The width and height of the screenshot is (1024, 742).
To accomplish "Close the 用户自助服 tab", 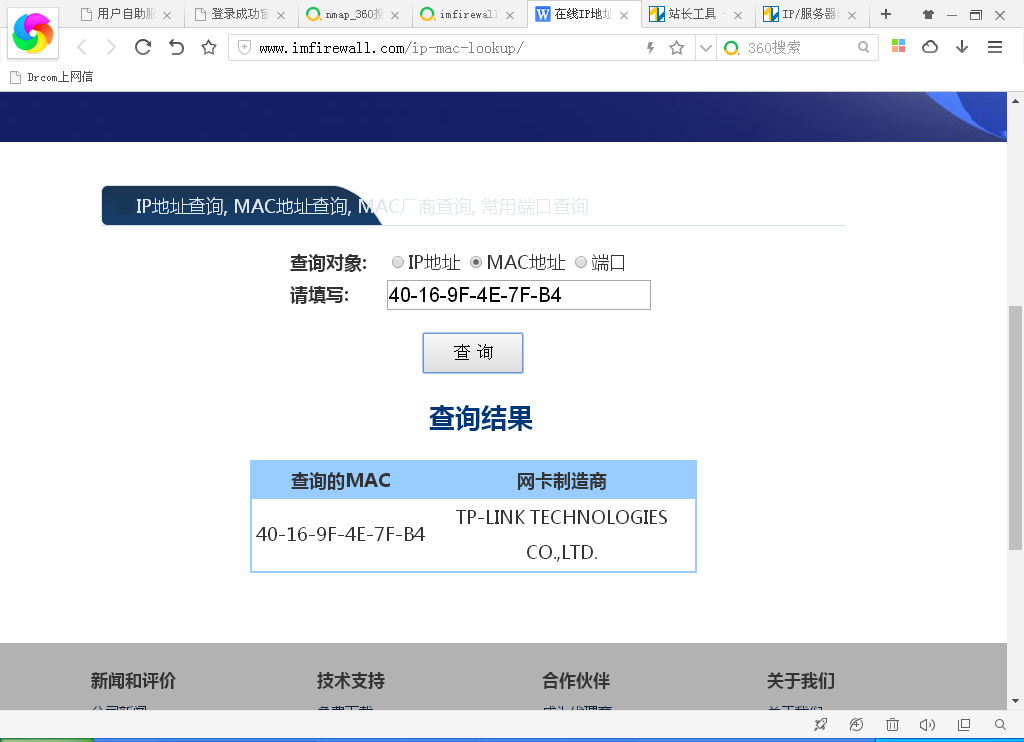I will point(167,15).
